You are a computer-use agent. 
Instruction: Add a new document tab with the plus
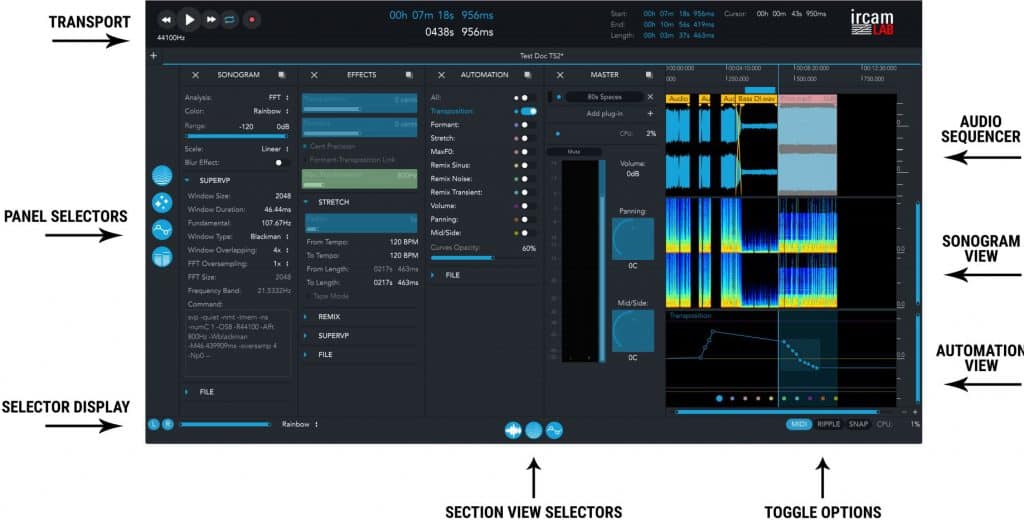(153, 56)
